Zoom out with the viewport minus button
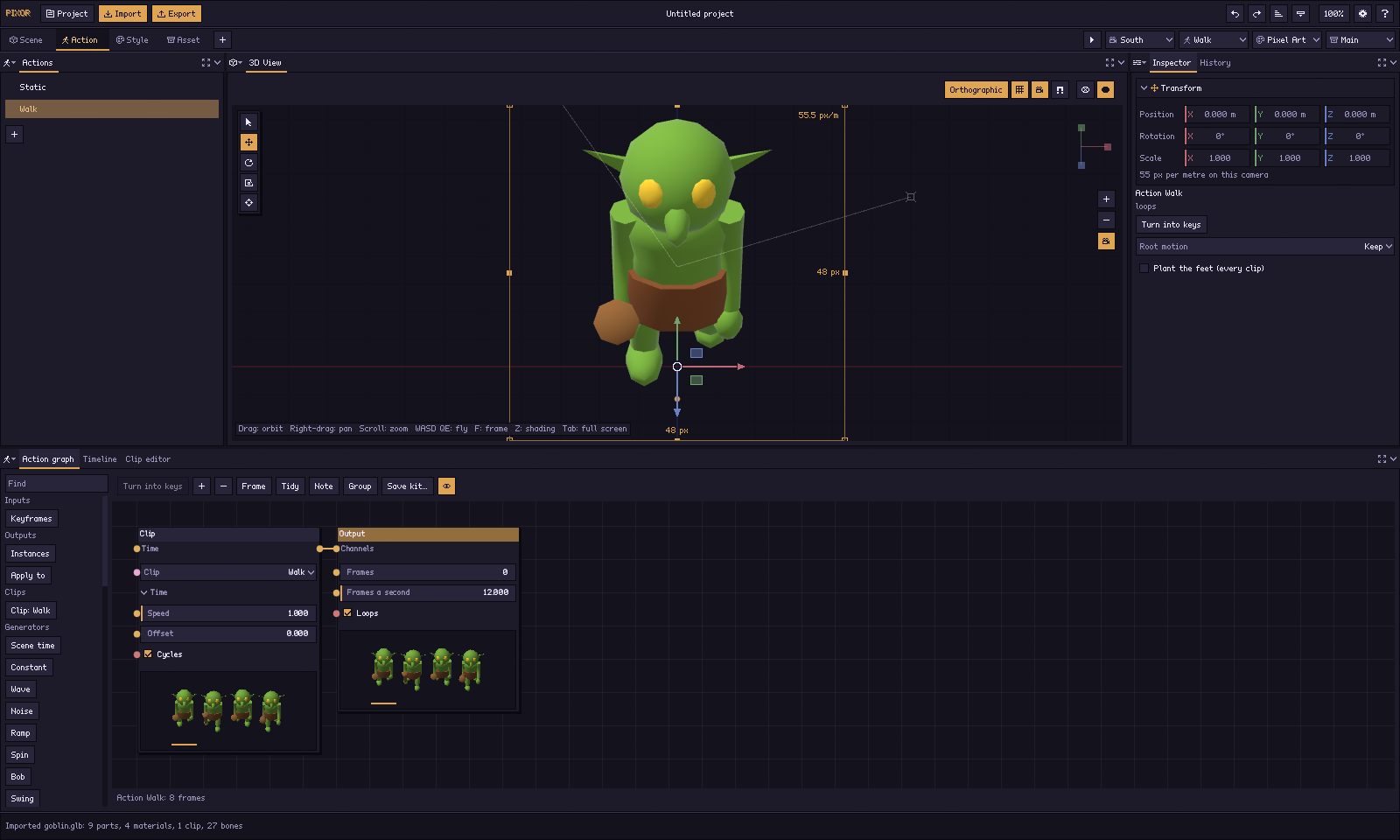1400x840 pixels. point(1106,220)
